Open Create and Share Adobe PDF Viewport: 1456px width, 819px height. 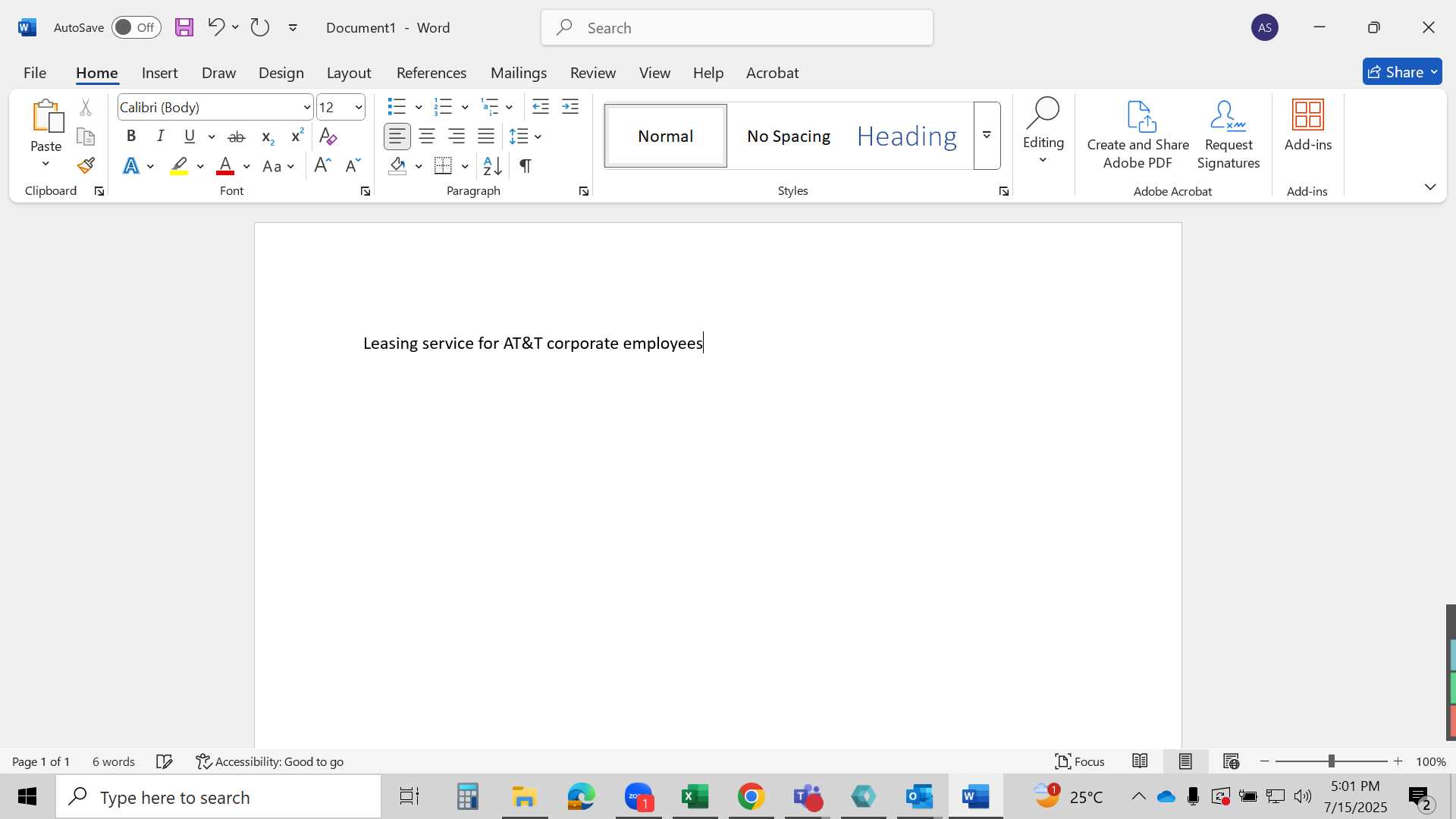[1137, 135]
